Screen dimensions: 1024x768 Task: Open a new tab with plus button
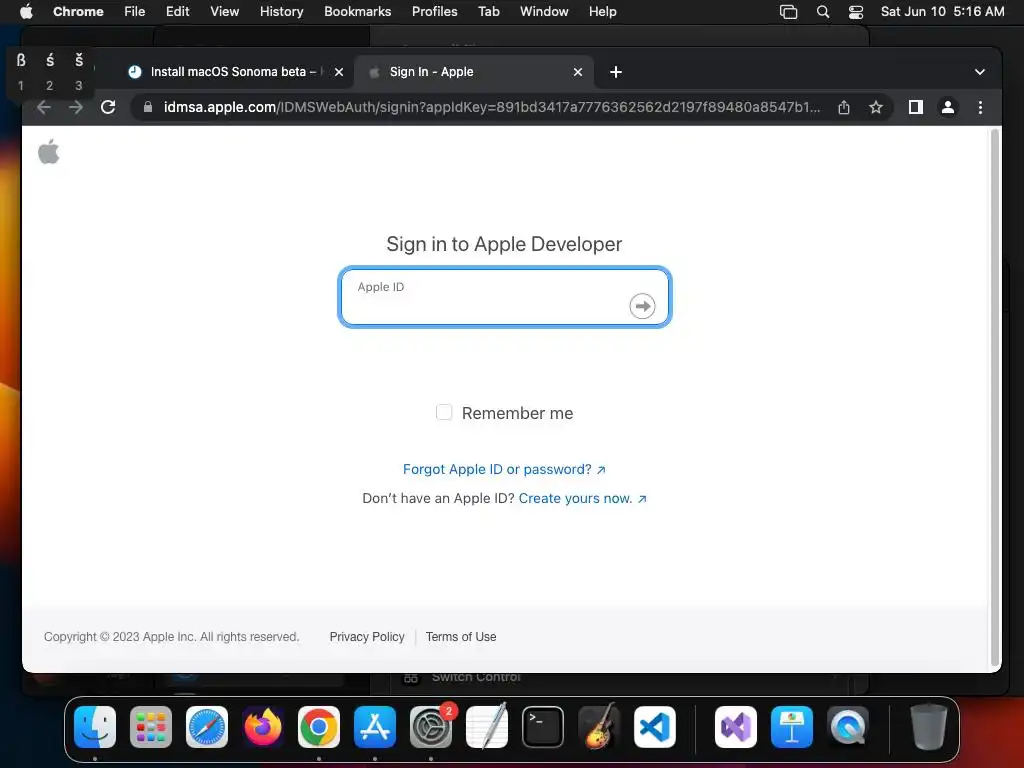pyautogui.click(x=615, y=72)
